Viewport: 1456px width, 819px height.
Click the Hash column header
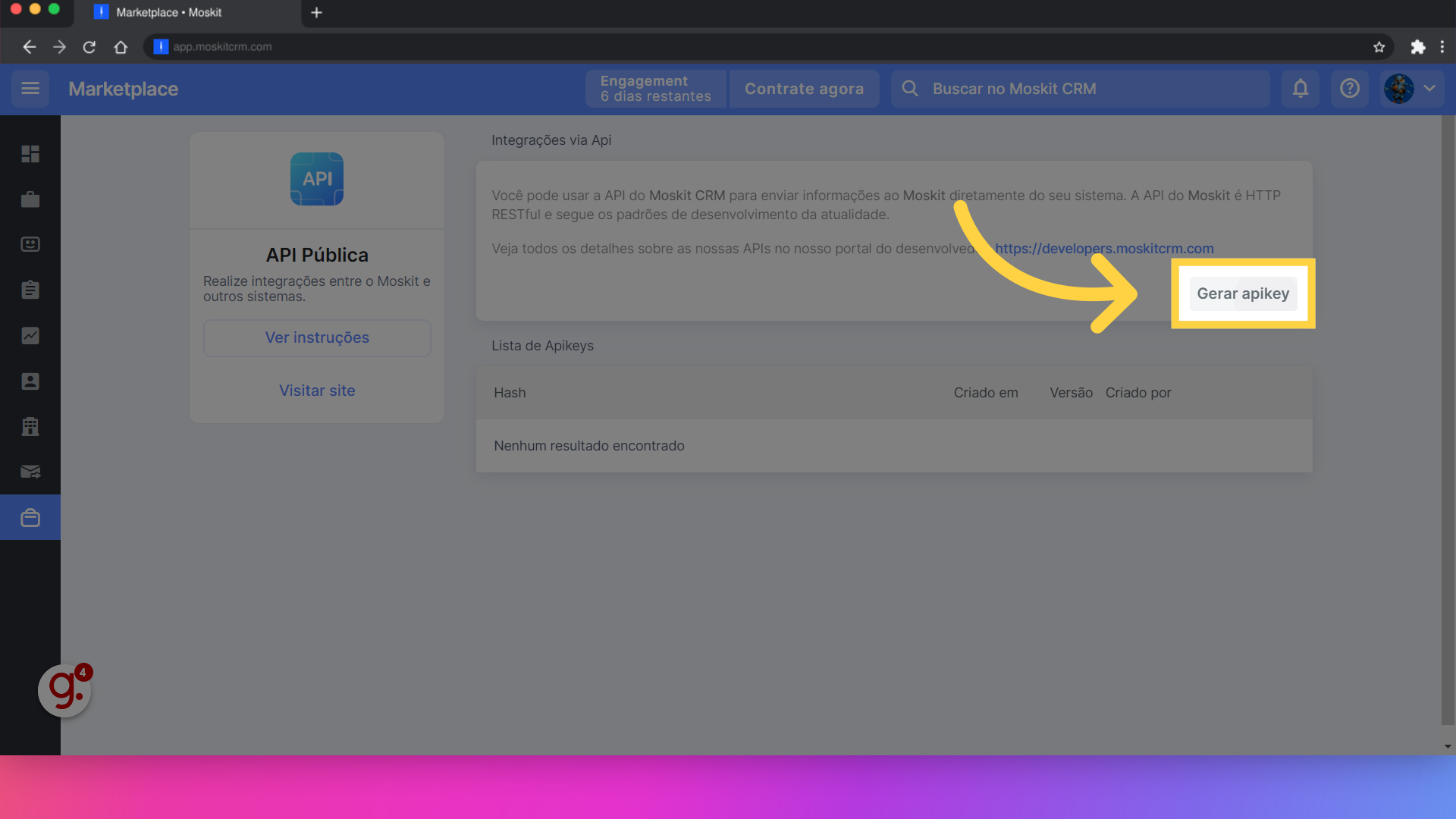(x=510, y=393)
